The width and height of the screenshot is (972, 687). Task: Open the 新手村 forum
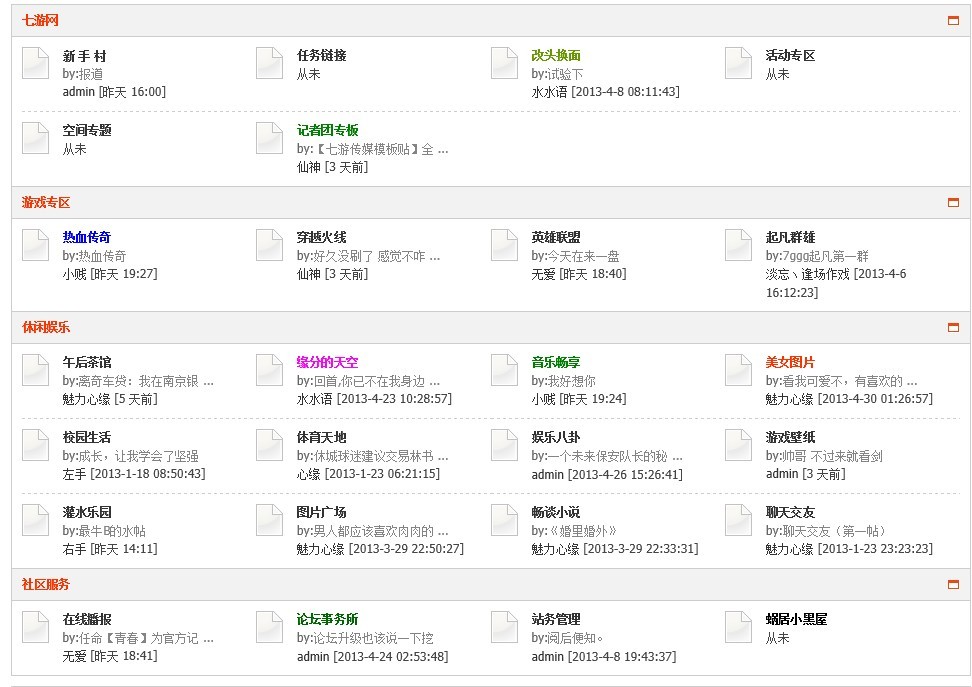tap(84, 56)
